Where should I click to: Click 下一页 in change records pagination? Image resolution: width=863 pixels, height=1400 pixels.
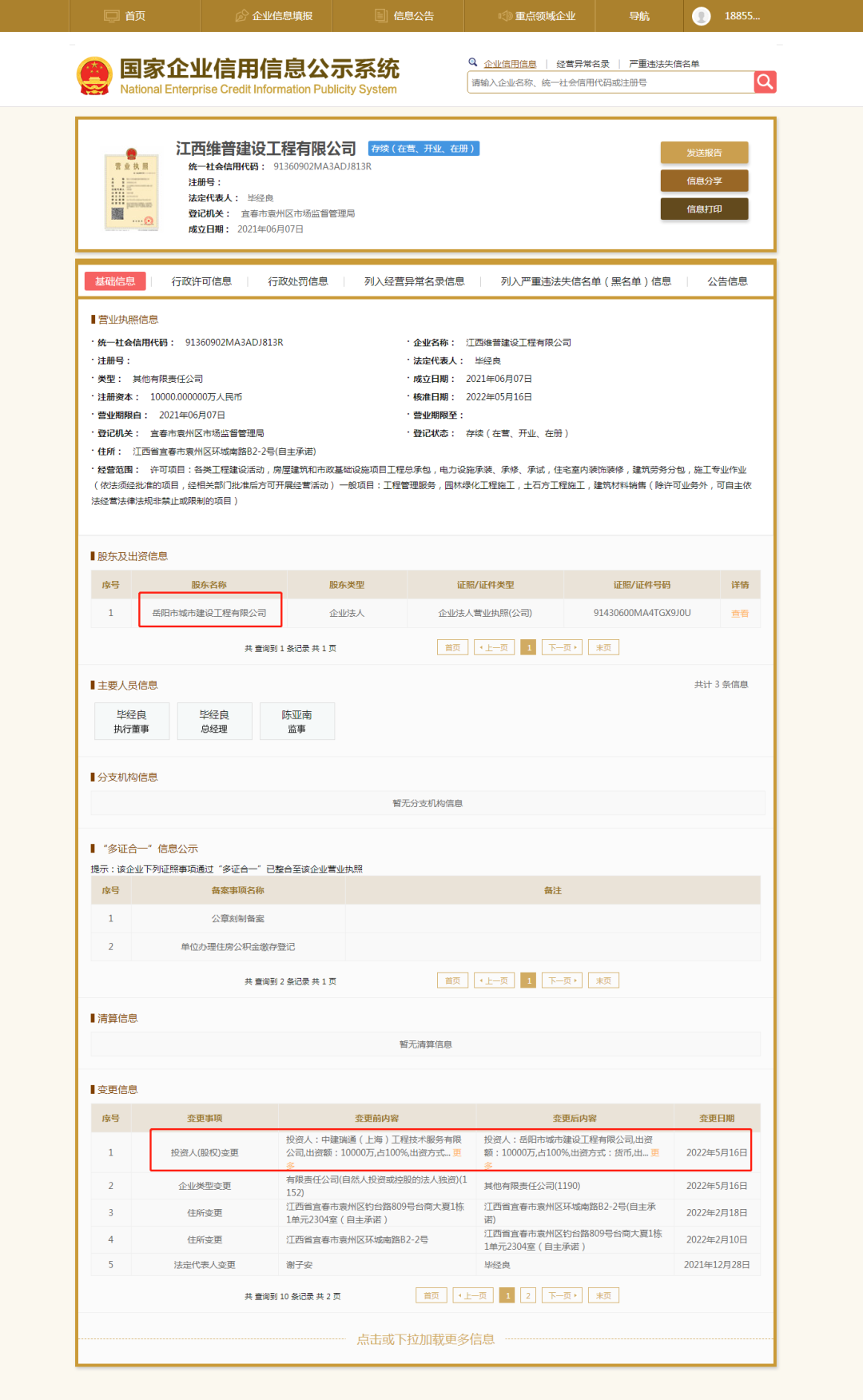click(562, 1295)
